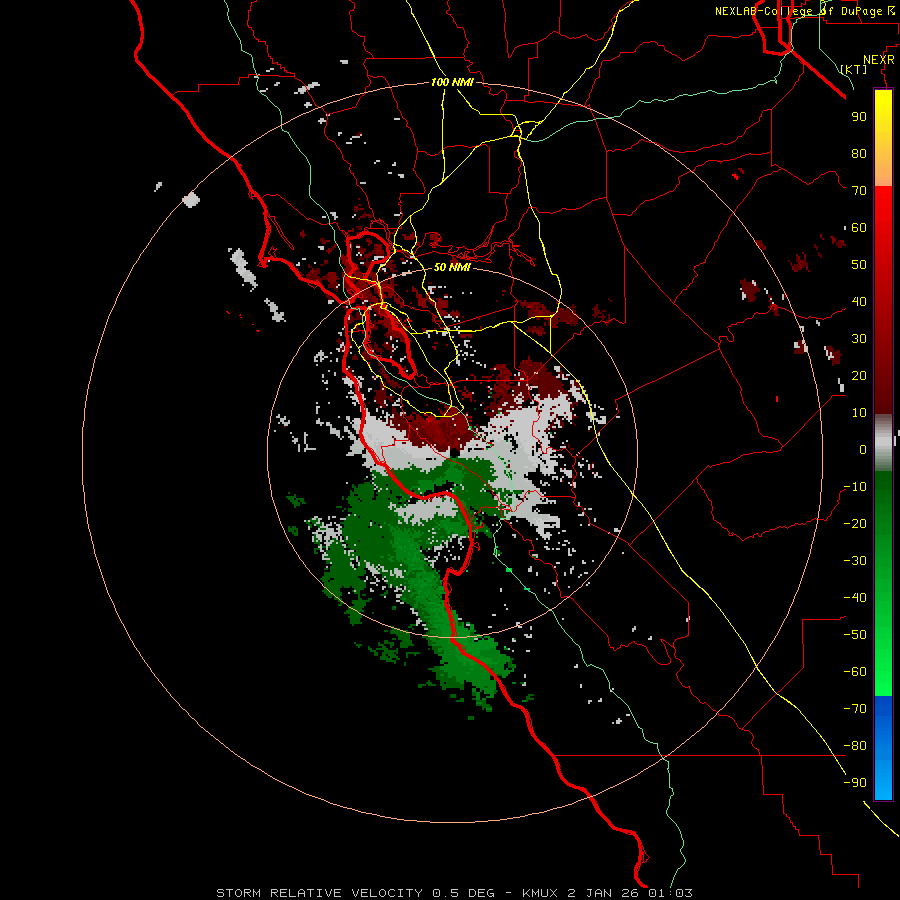Screen dimensions: 900x900
Task: Select the -50 value on the velocity scale
Action: pyautogui.click(x=855, y=635)
